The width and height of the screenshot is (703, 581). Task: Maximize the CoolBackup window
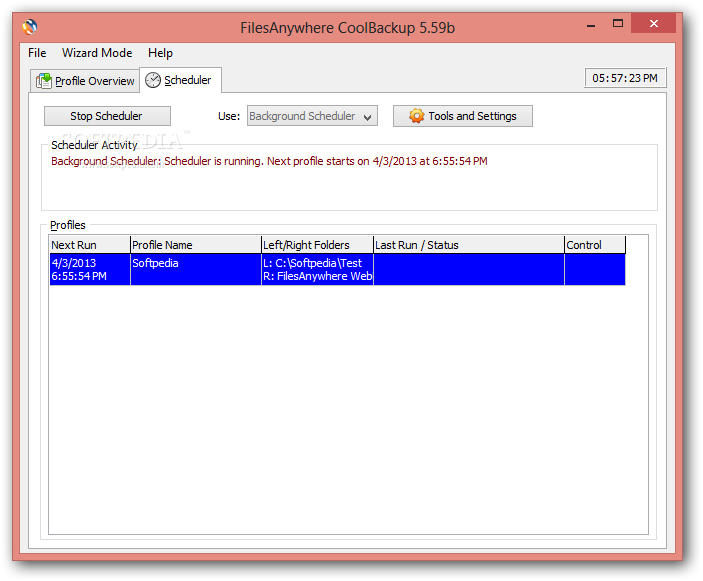click(618, 24)
